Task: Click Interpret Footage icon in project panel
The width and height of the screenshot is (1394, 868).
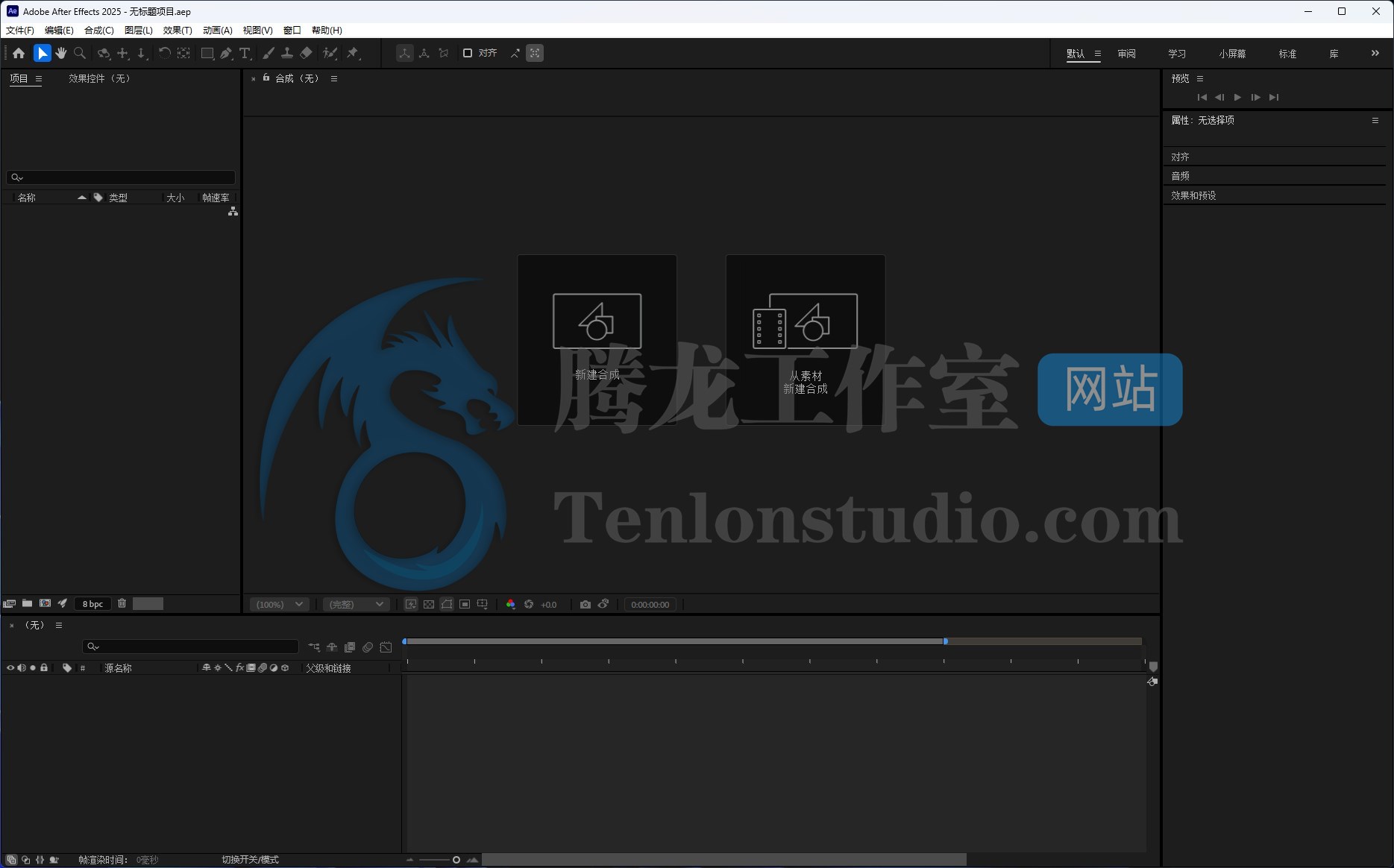Action: click(x=9, y=603)
